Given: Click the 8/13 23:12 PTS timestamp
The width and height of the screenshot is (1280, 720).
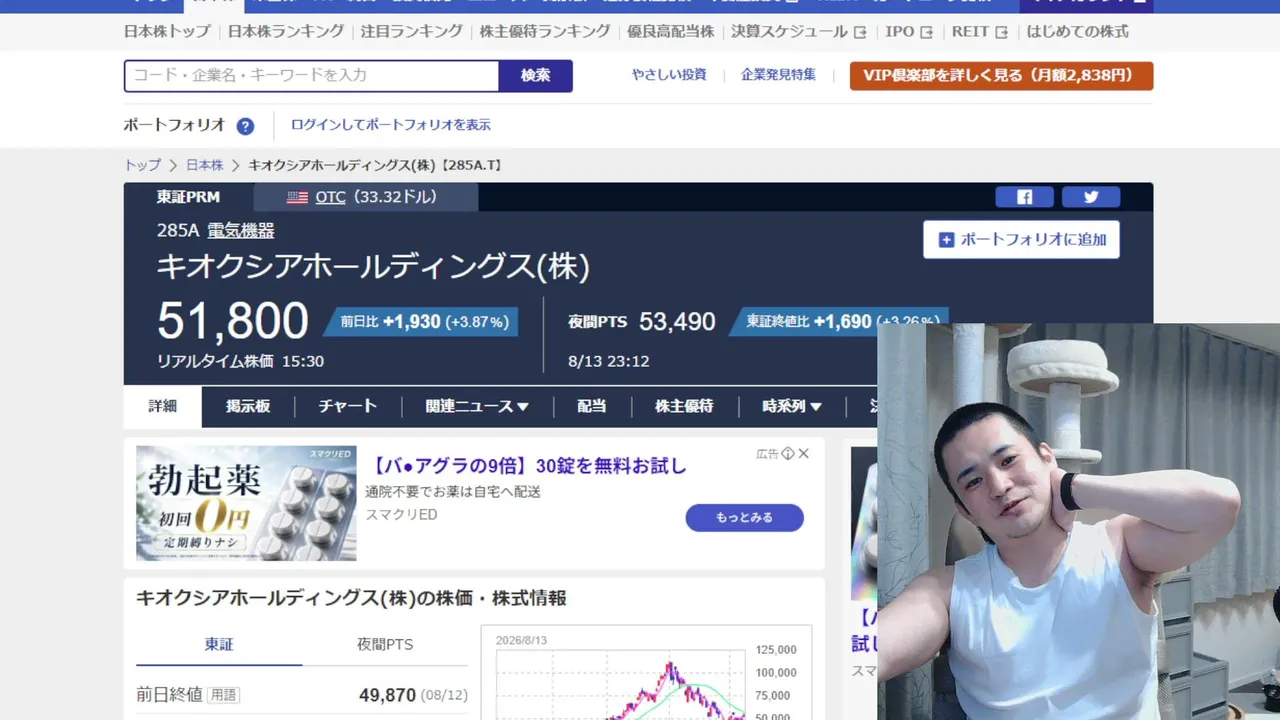Looking at the screenshot, I should coord(608,362).
